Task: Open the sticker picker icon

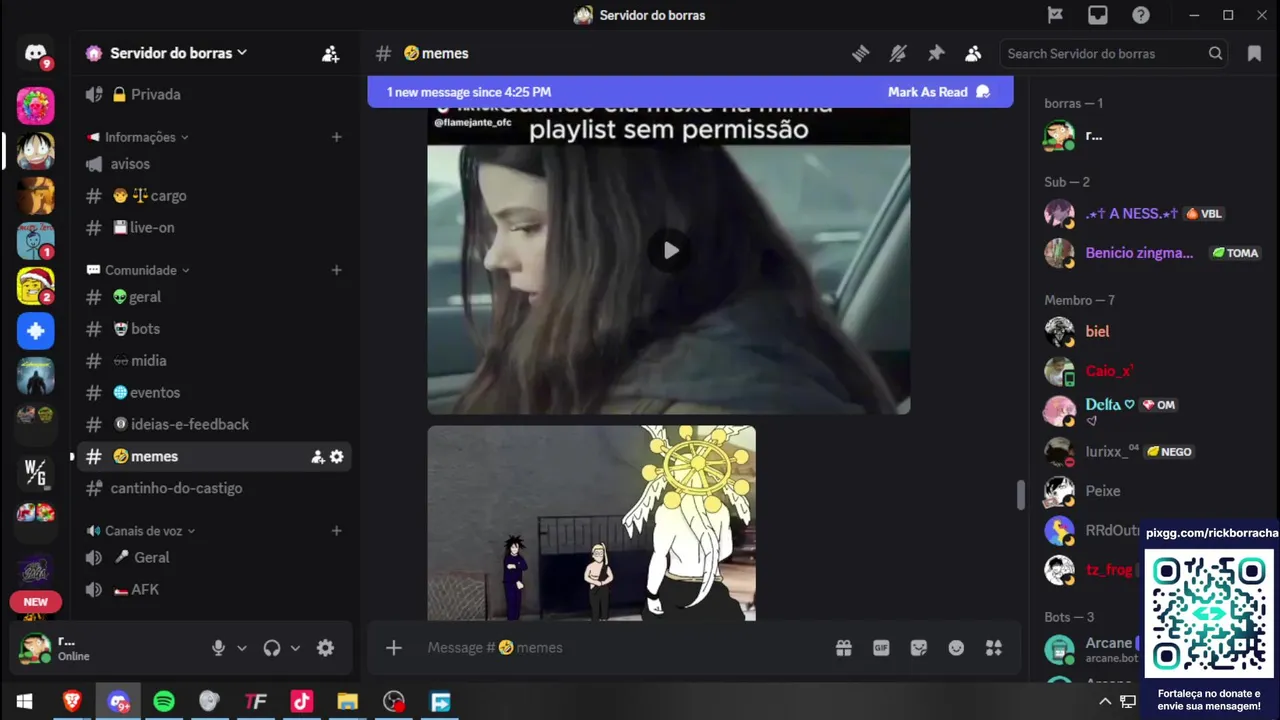Action: tap(919, 648)
